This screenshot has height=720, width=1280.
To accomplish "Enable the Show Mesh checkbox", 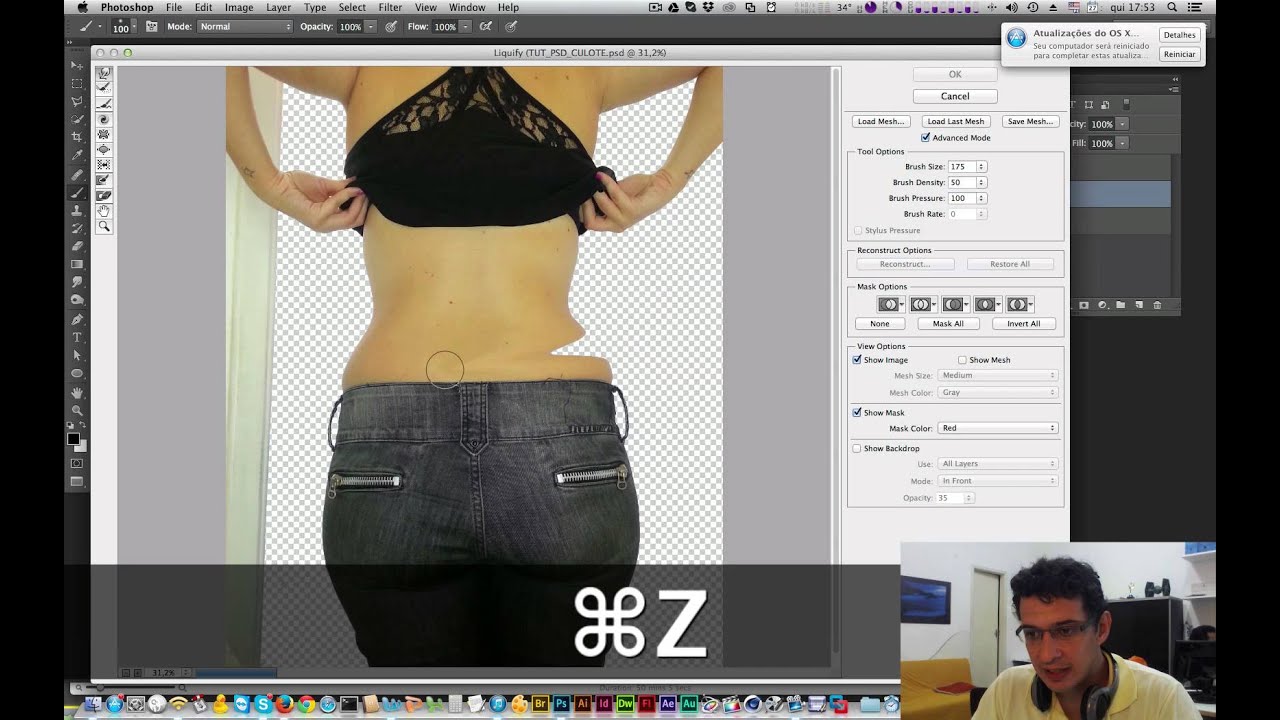I will click(x=962, y=360).
